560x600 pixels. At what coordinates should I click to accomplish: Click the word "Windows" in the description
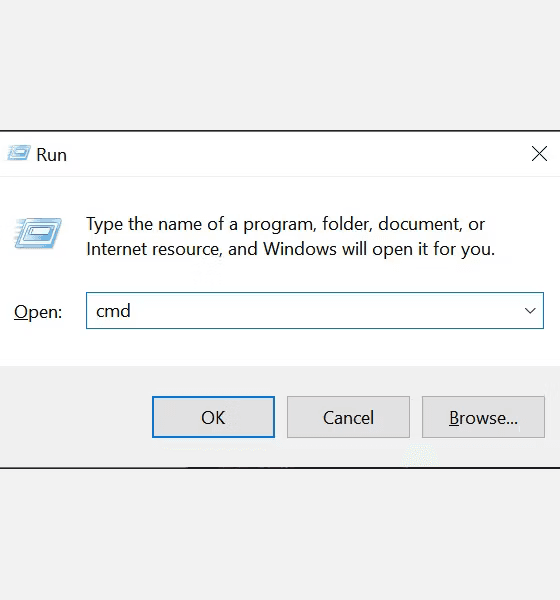[300, 249]
